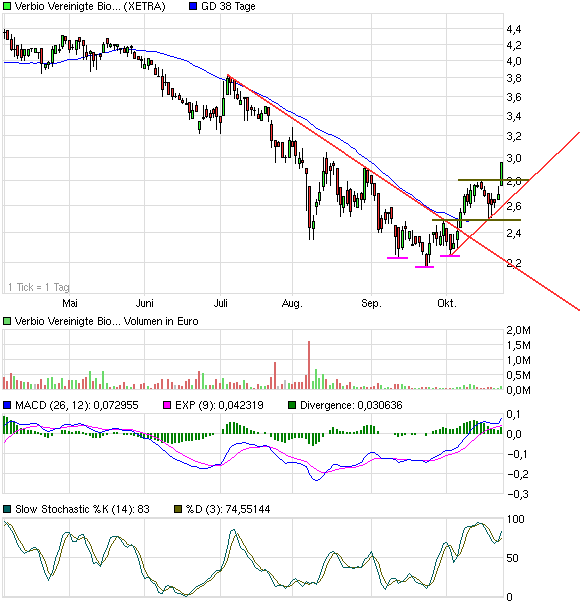Click the '4,2' price axis value
Screen dimensions: 580x606
(x=514, y=45)
